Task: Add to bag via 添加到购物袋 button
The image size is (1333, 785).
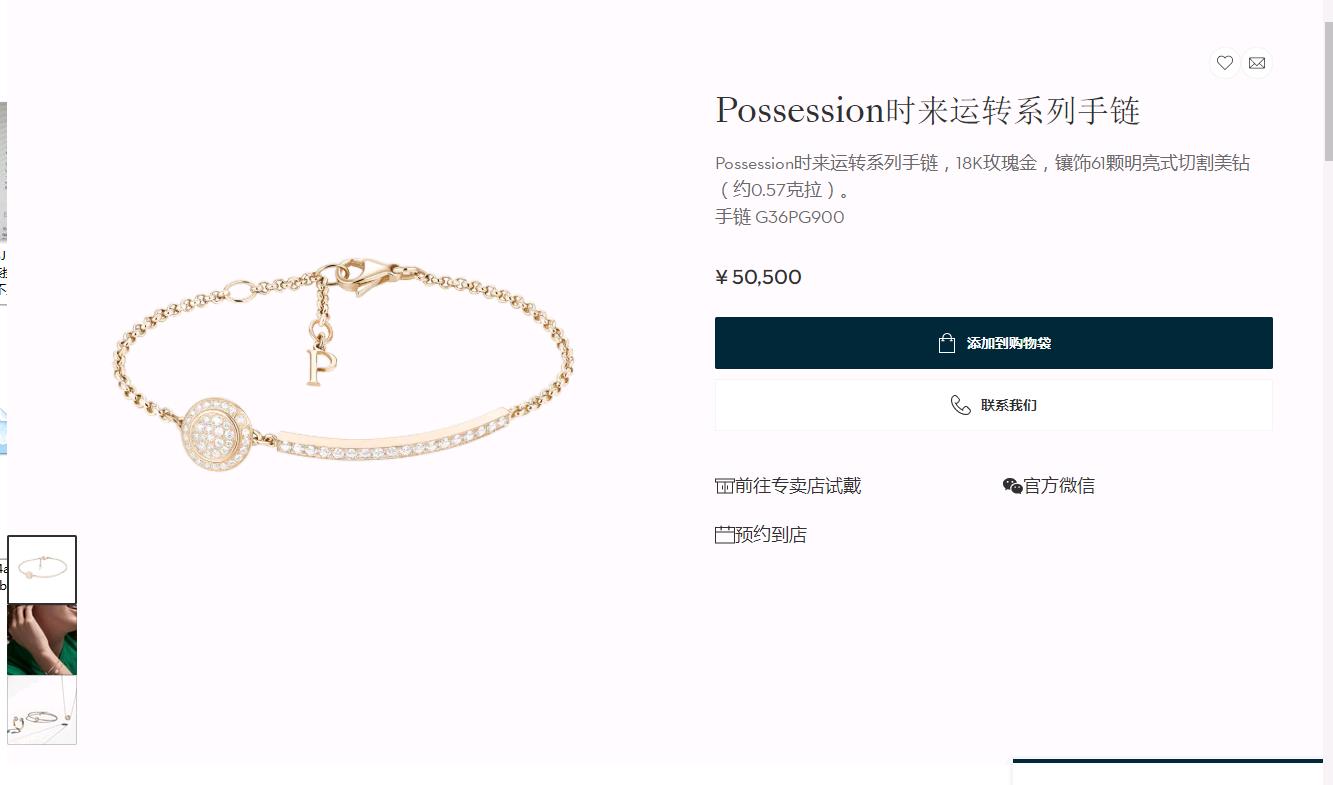Action: (994, 343)
